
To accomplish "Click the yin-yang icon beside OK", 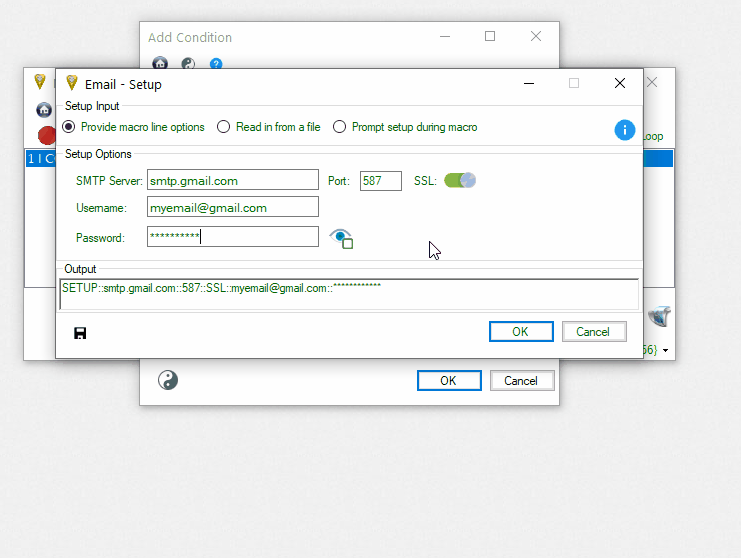I will tap(168, 380).
